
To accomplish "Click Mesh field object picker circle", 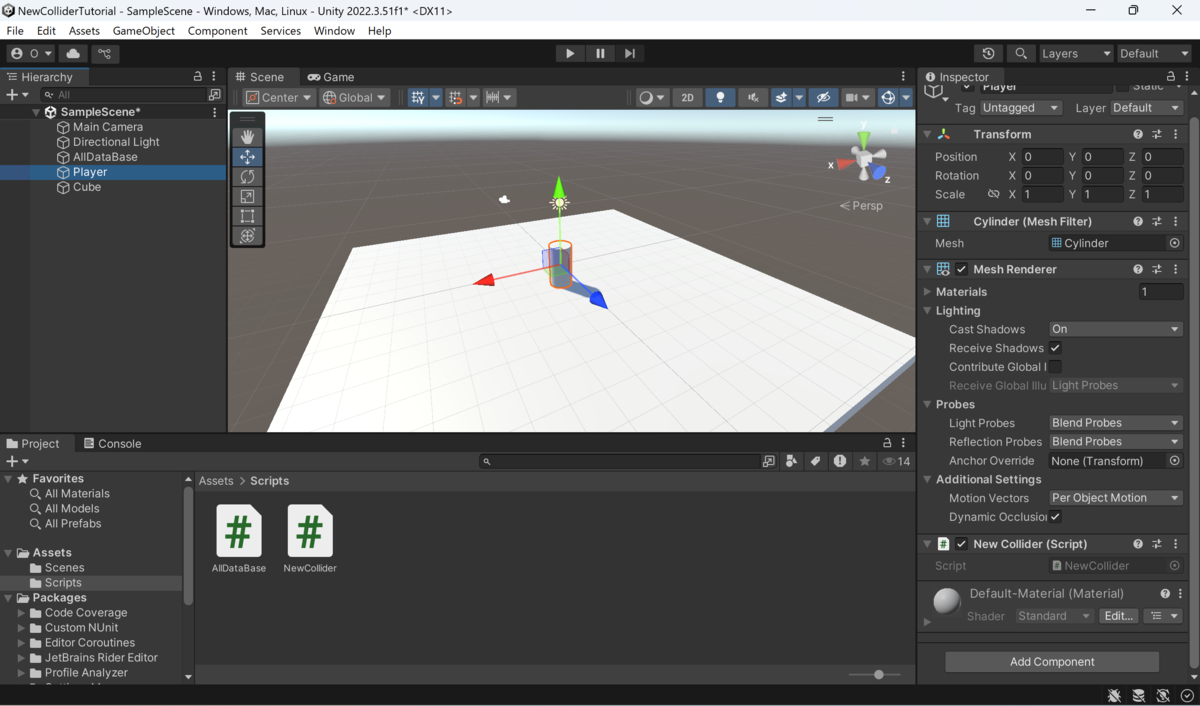I will (x=1175, y=243).
